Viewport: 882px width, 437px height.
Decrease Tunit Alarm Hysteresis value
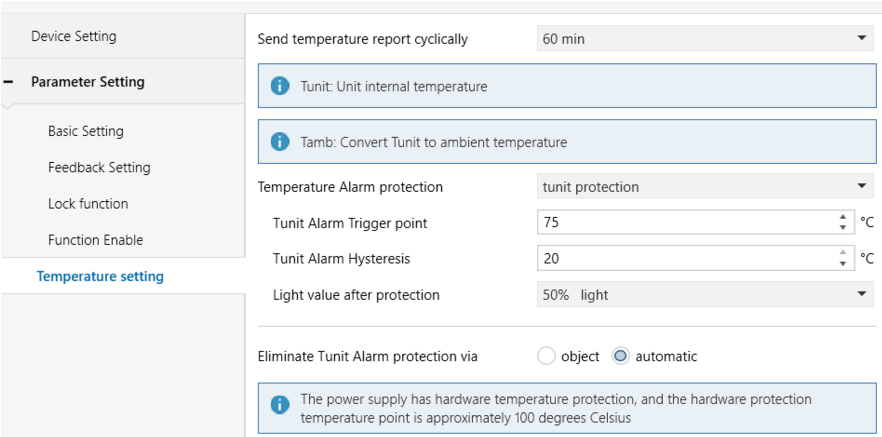click(843, 264)
